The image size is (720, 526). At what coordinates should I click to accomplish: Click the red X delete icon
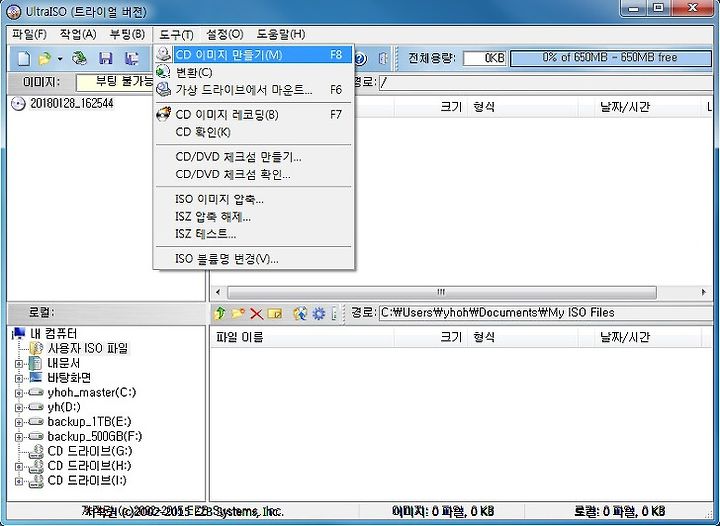256,313
